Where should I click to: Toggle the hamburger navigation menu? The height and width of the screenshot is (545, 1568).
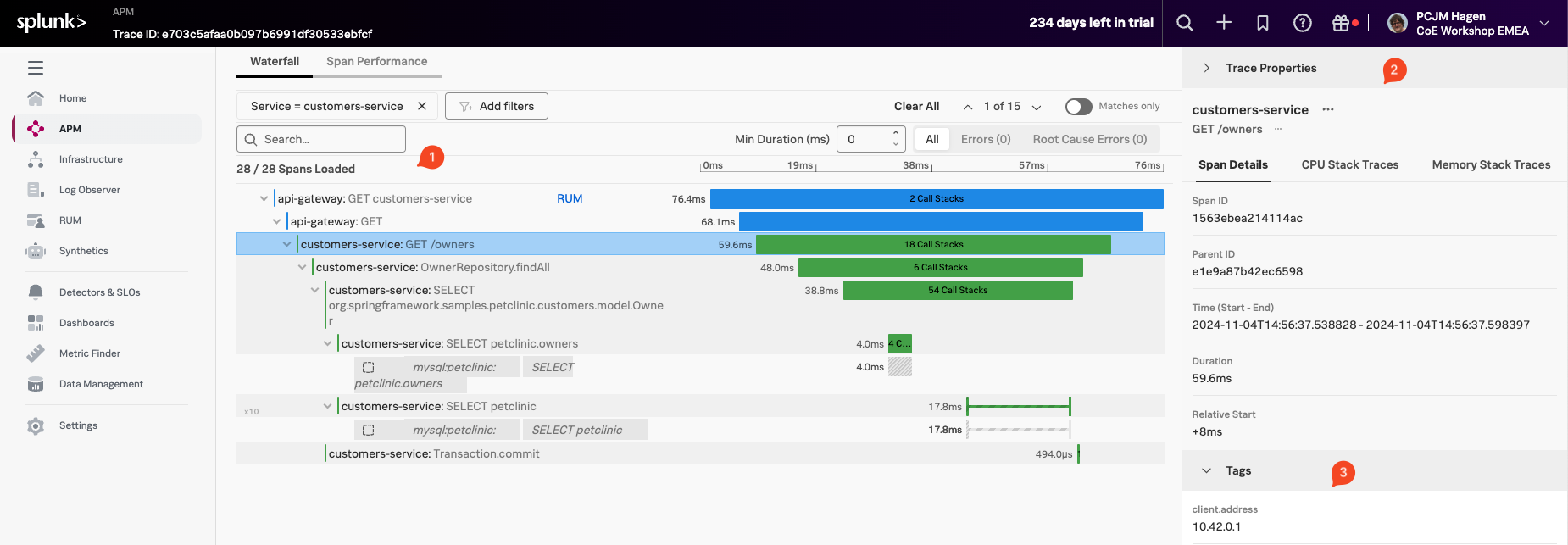pos(36,68)
